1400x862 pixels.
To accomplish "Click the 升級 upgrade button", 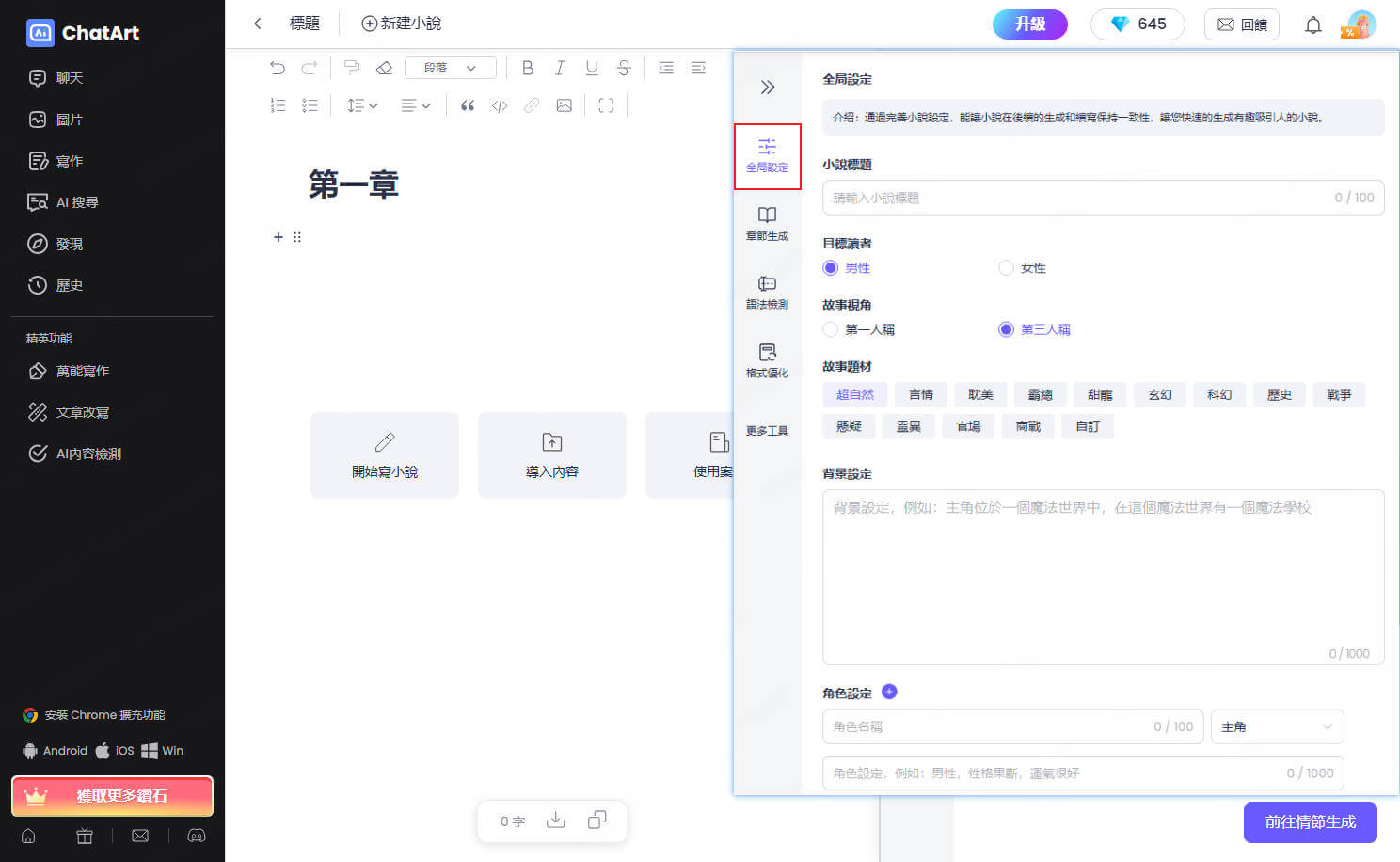I will tap(1030, 24).
